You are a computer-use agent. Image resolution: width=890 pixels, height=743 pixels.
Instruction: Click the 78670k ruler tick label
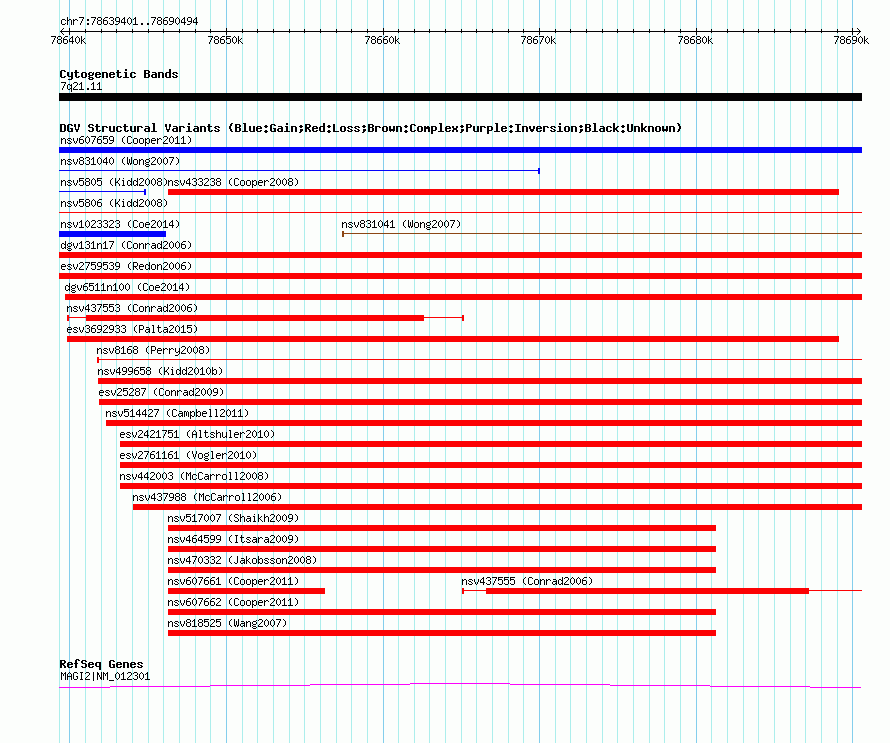coord(538,40)
